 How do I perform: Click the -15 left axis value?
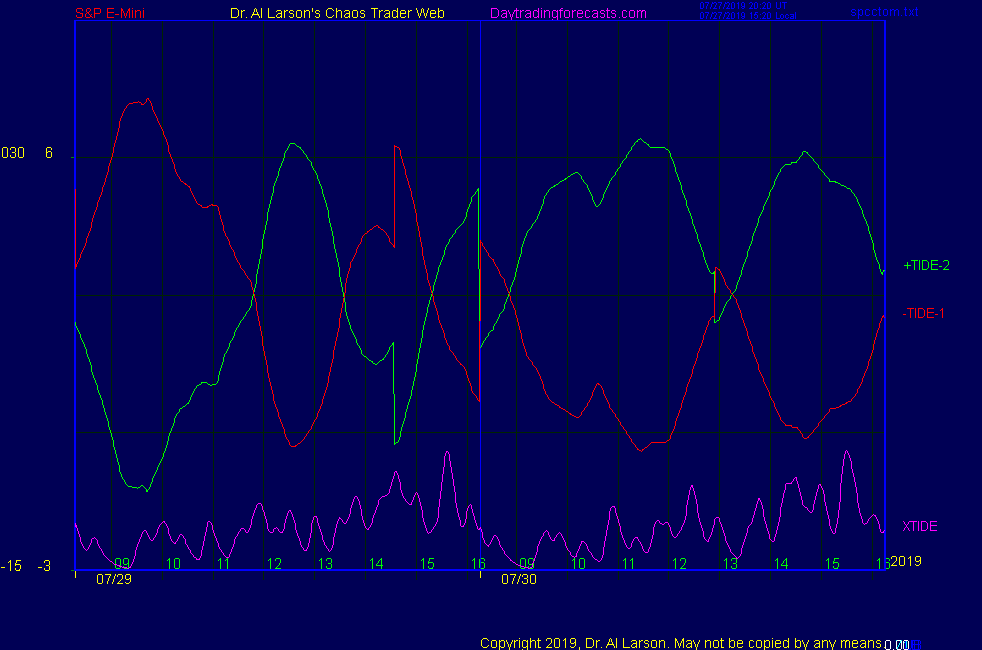11,566
